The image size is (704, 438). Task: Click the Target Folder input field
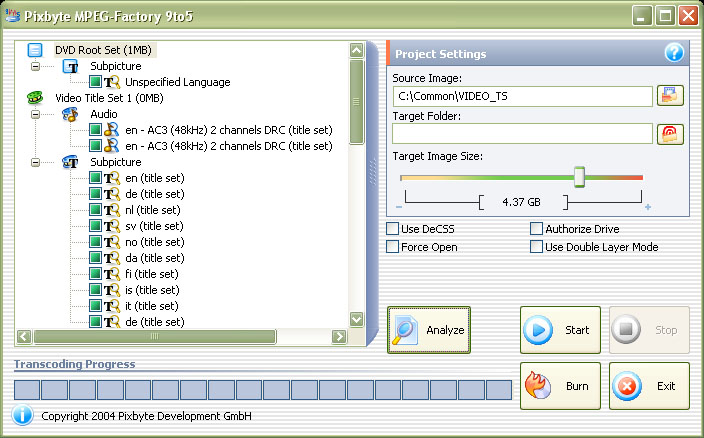[522, 134]
